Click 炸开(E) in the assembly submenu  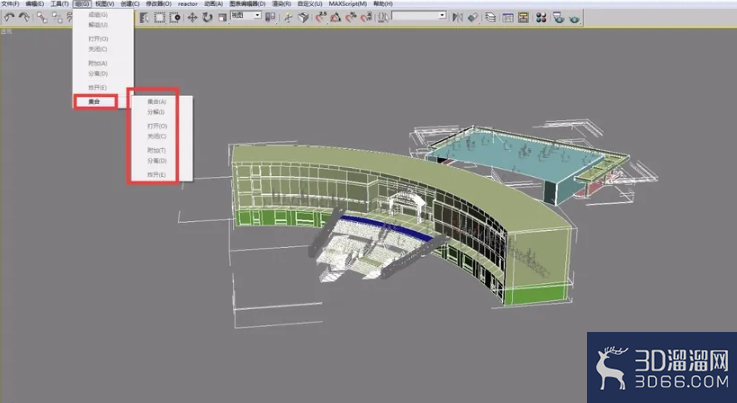(x=157, y=175)
